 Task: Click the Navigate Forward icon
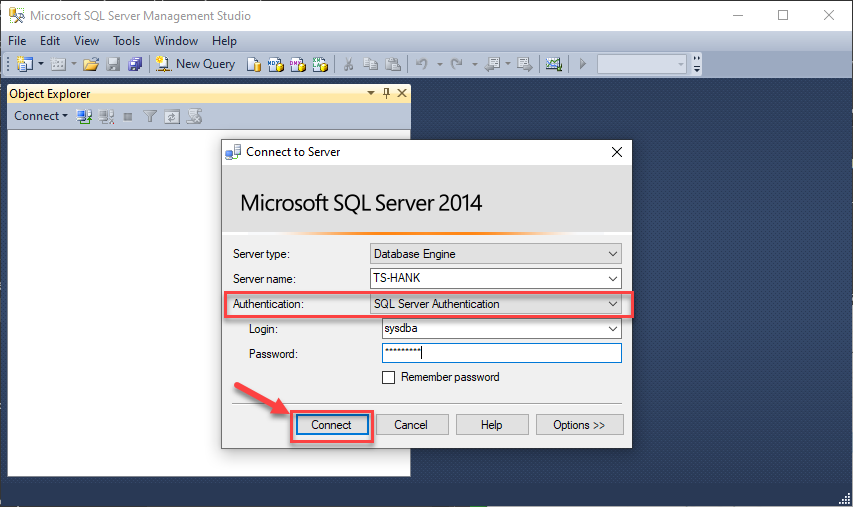tap(524, 64)
